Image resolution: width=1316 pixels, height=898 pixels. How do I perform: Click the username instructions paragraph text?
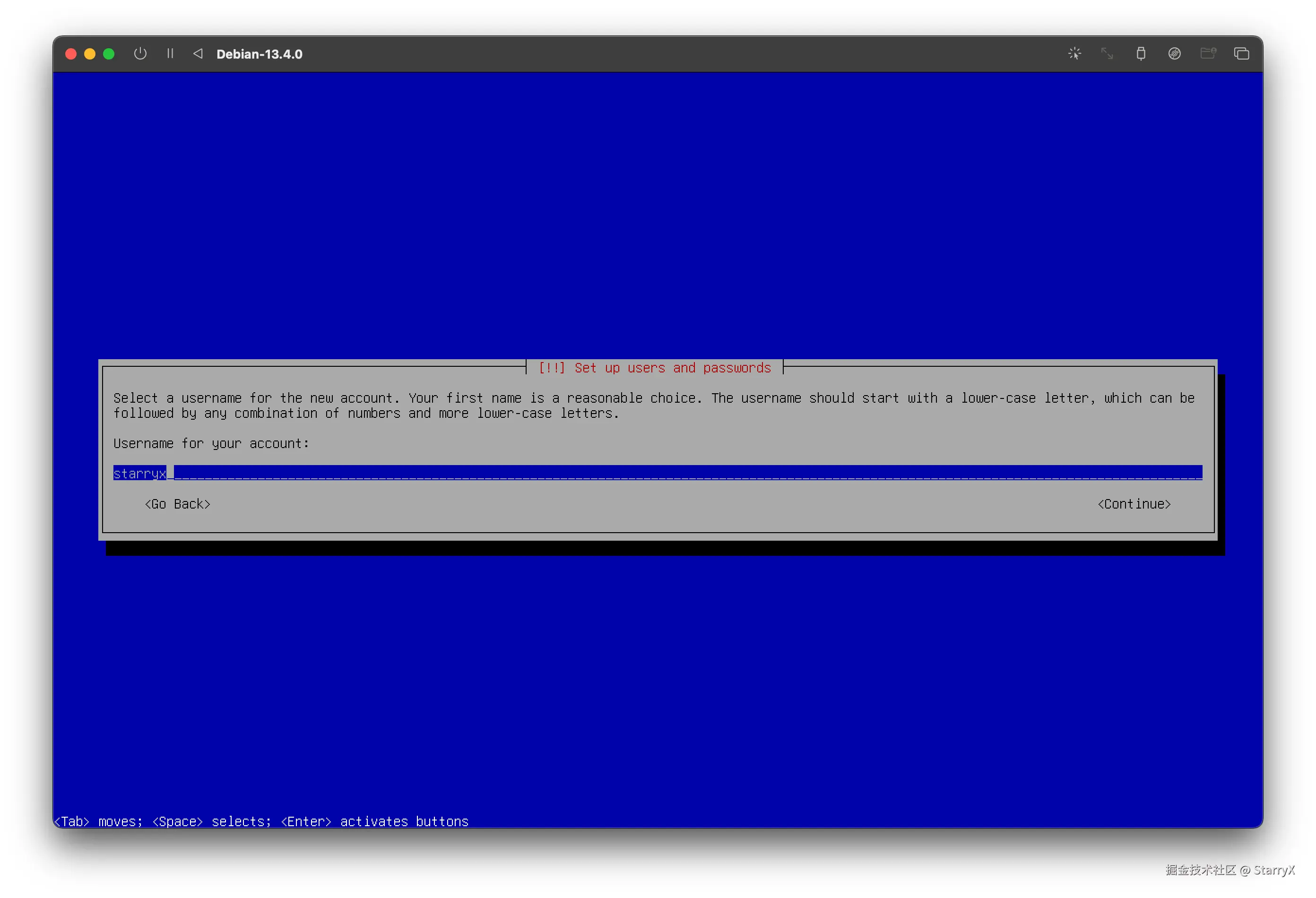(653, 406)
